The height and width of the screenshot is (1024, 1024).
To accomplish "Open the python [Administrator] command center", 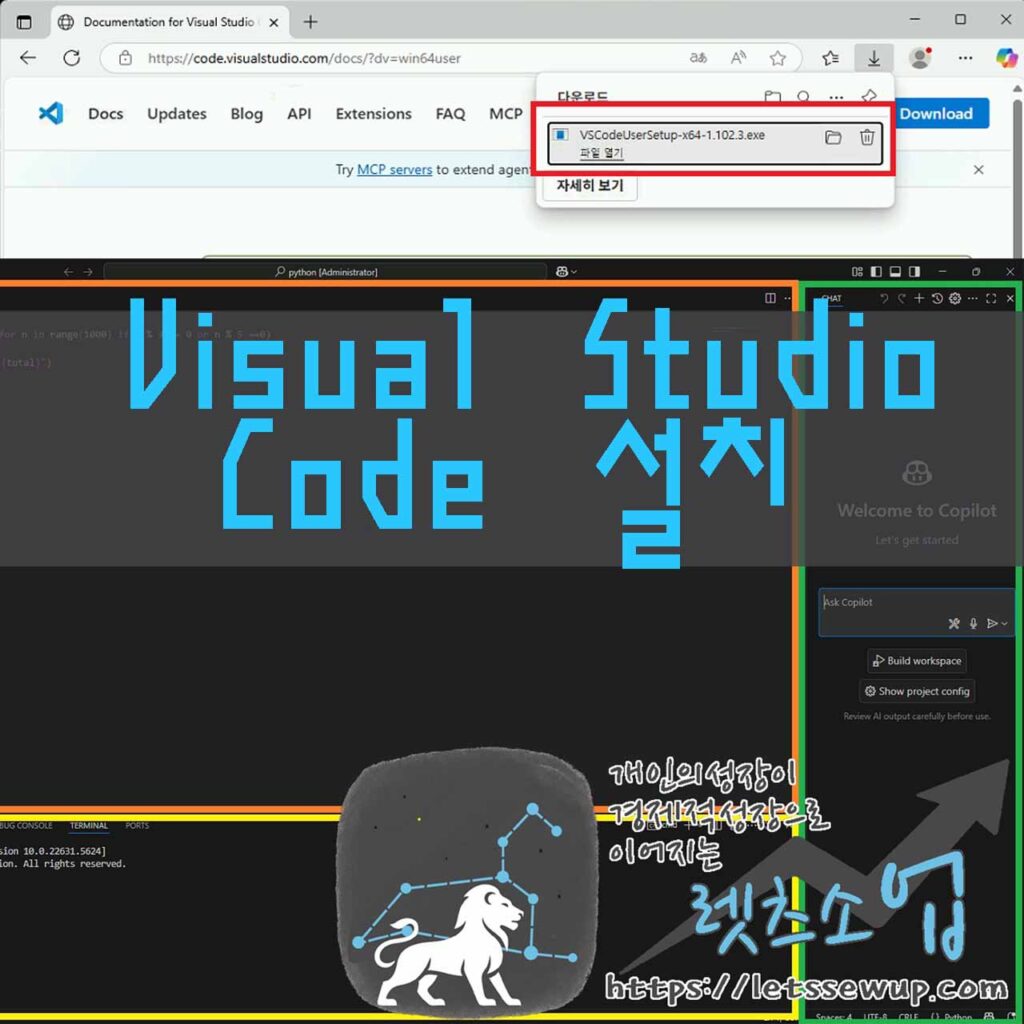I will coord(325,272).
